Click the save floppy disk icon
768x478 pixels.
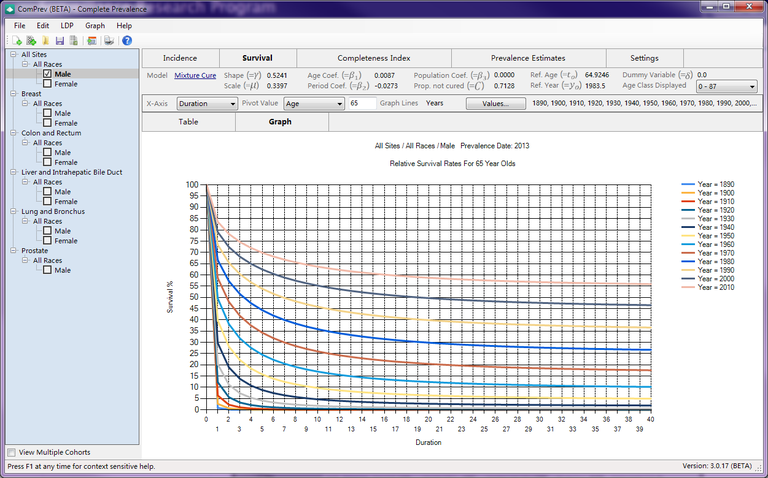pyautogui.click(x=60, y=40)
